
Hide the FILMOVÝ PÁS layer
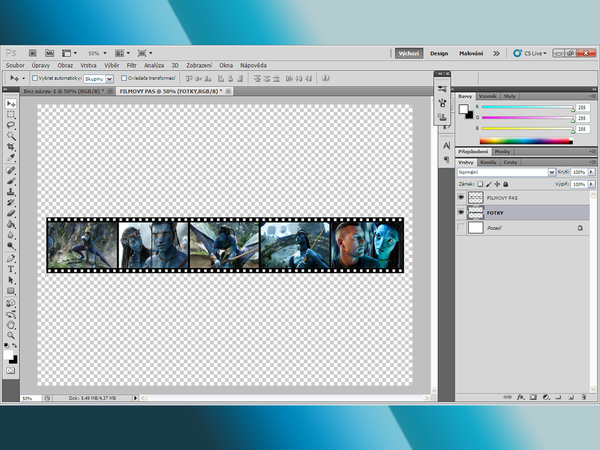(x=461, y=198)
